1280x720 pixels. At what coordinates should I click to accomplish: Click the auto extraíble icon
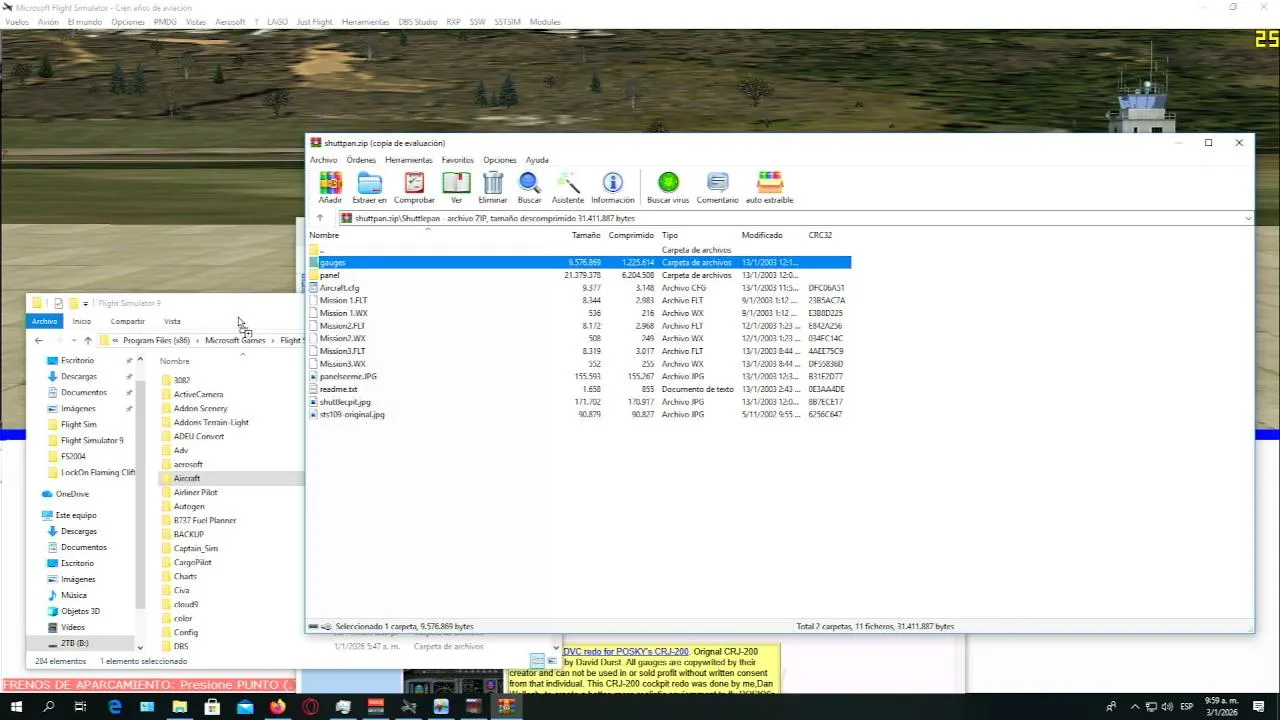click(x=769, y=187)
